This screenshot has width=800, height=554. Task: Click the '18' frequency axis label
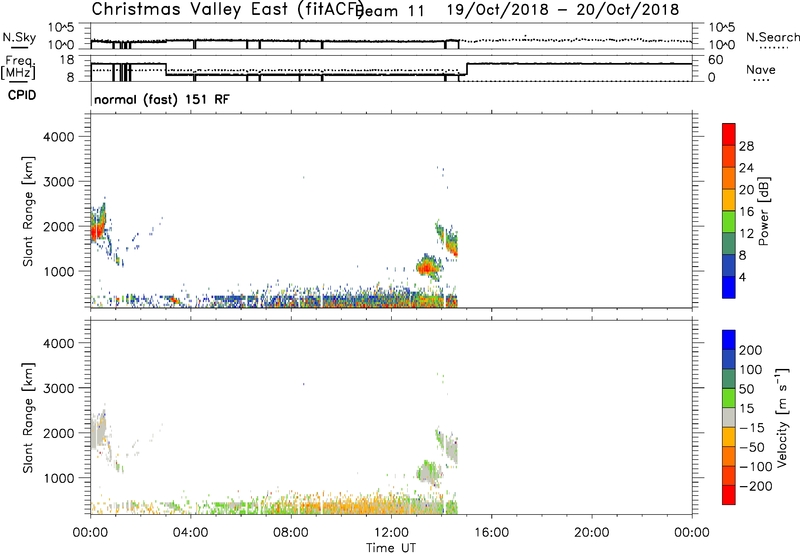pyautogui.click(x=66, y=60)
